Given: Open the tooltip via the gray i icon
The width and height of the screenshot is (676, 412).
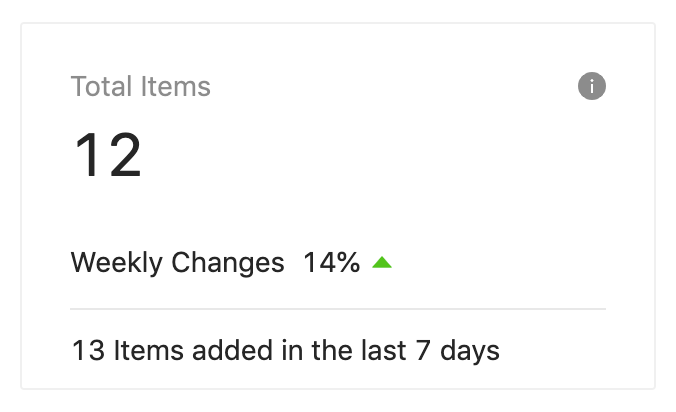Looking at the screenshot, I should [592, 86].
